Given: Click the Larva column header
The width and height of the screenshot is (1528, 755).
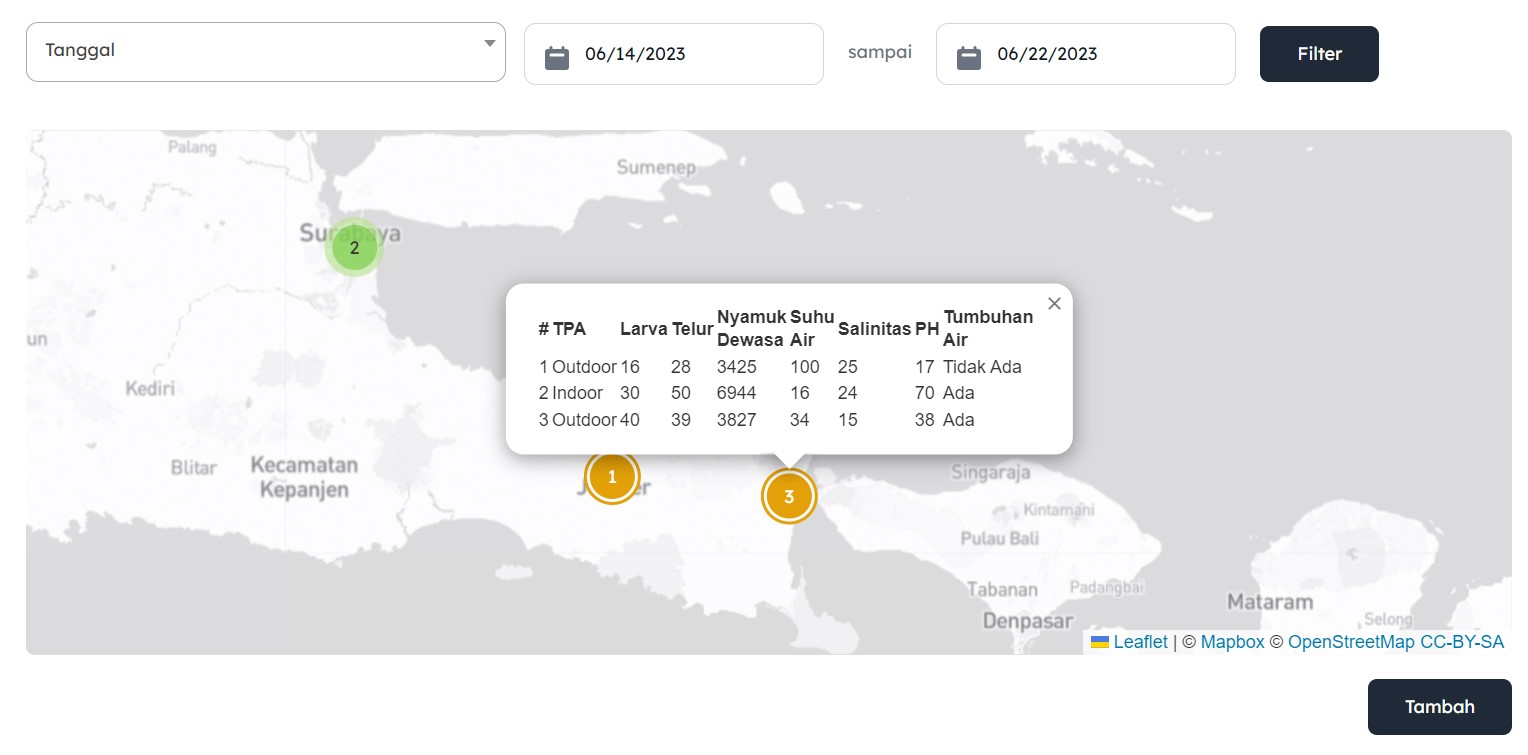Looking at the screenshot, I should [x=644, y=329].
